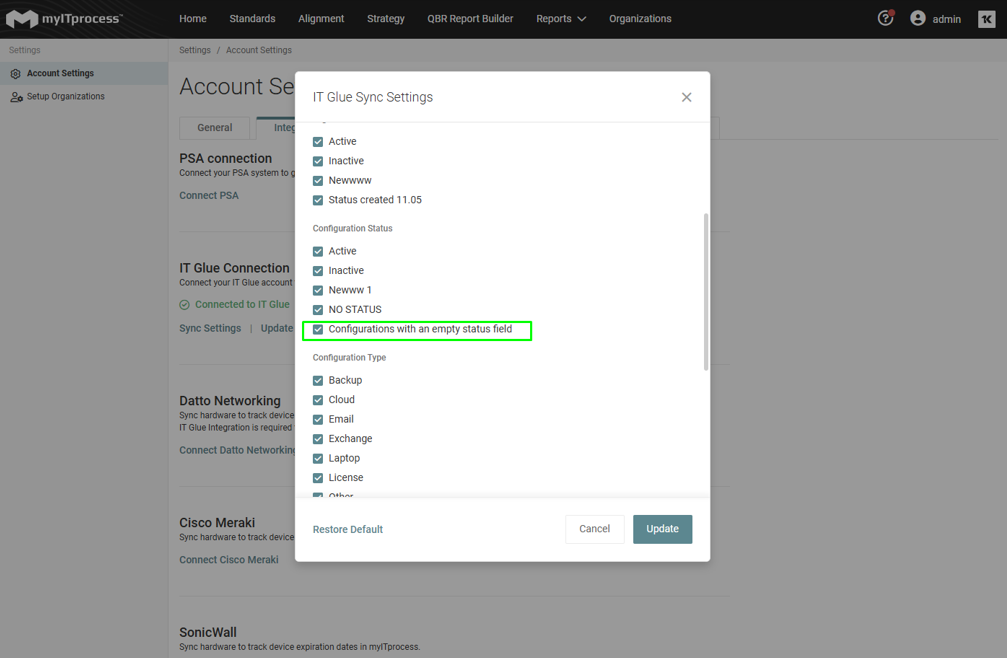Click the K icon beside admin

(986, 19)
